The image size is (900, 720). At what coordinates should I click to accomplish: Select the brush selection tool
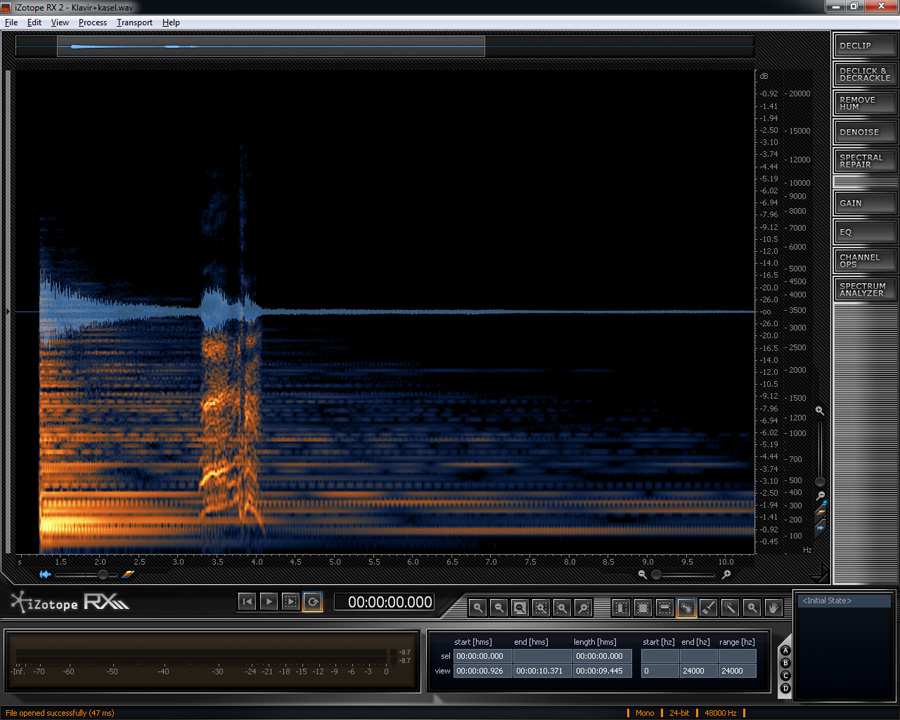[708, 607]
